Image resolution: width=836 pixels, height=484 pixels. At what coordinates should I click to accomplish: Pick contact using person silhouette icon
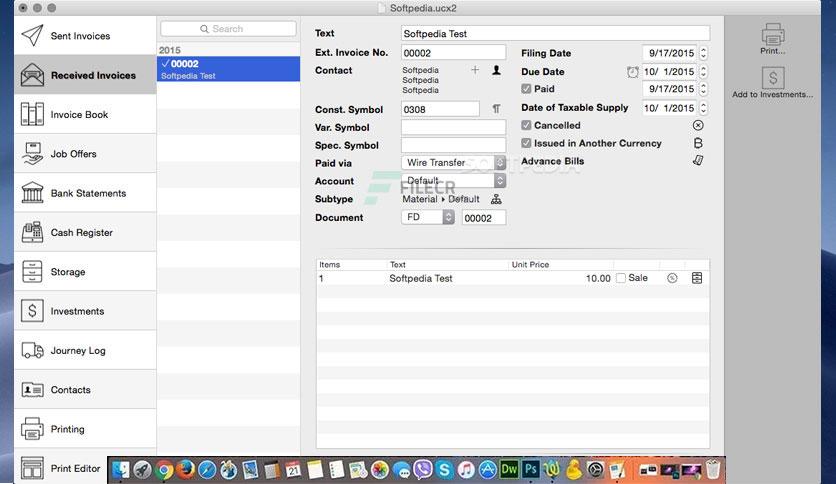point(496,70)
